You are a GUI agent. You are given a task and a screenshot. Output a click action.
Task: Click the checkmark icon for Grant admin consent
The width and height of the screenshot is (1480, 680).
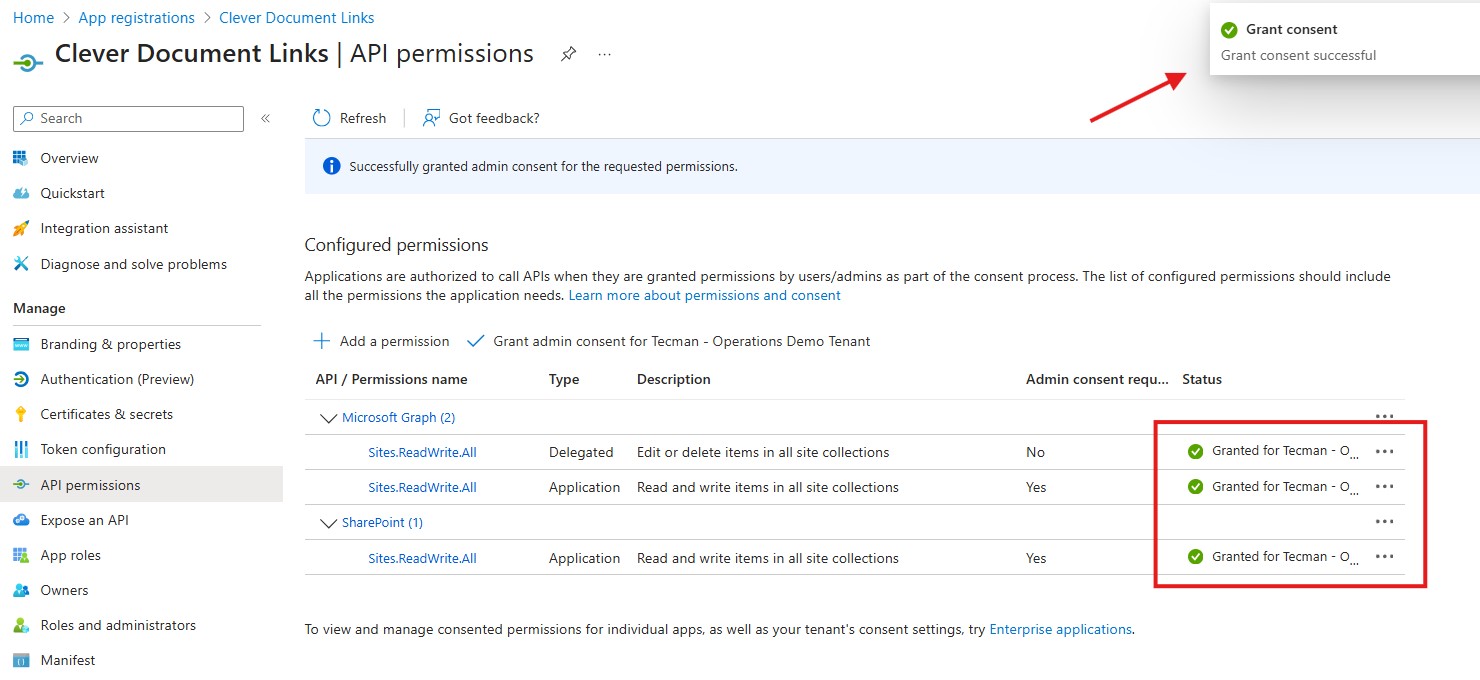point(476,341)
